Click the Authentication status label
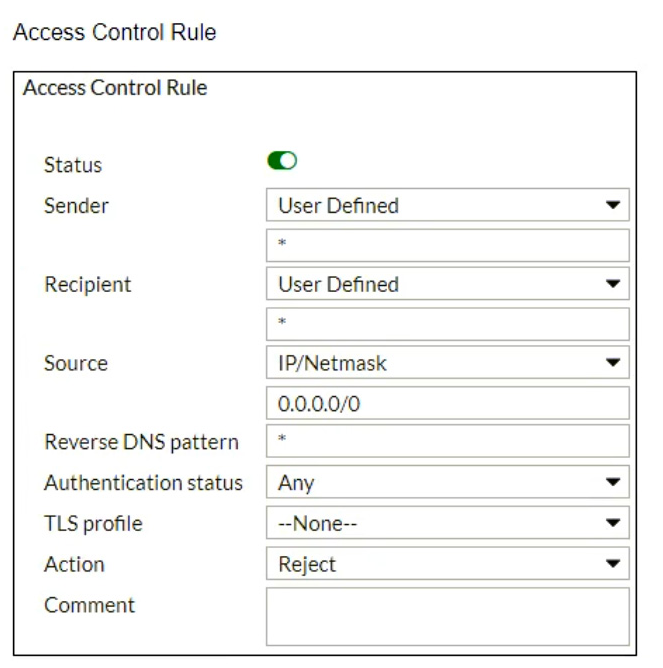 click(143, 483)
